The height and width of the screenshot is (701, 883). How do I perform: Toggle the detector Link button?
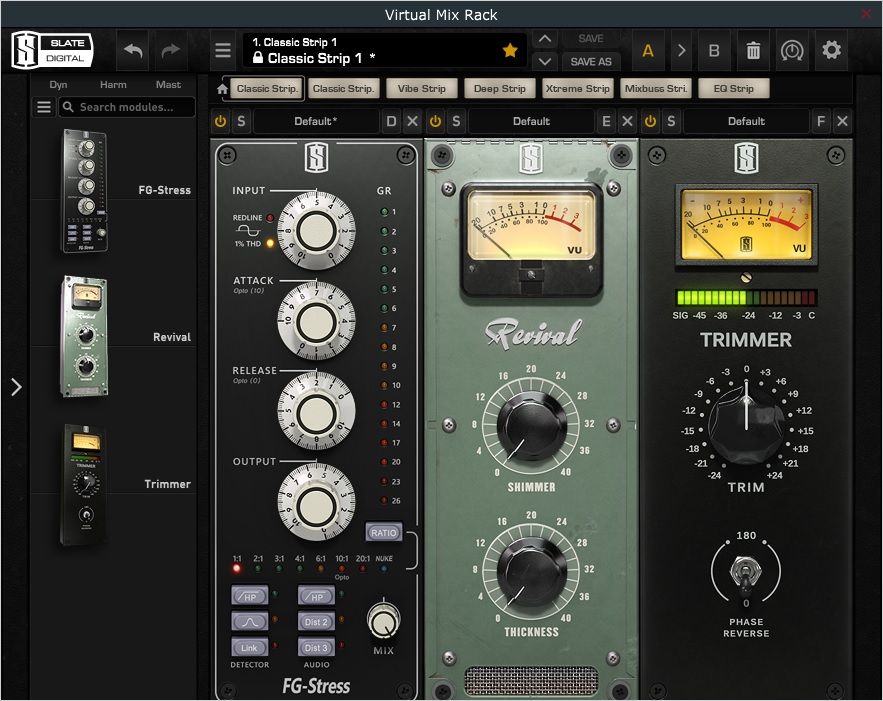pos(249,648)
